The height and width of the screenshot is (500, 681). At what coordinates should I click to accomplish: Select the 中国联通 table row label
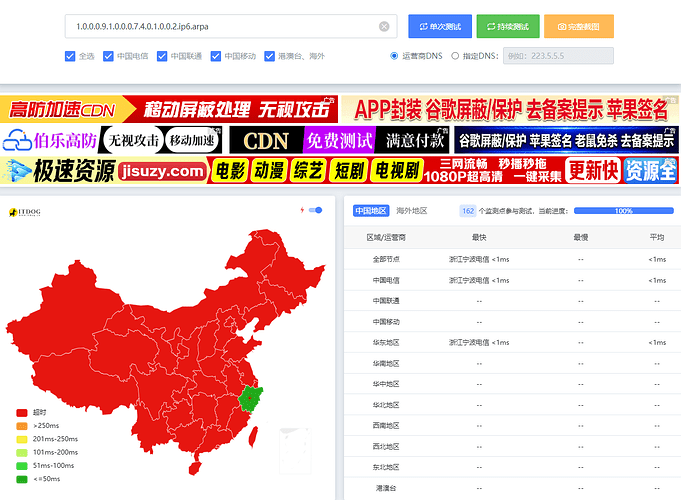(386, 301)
